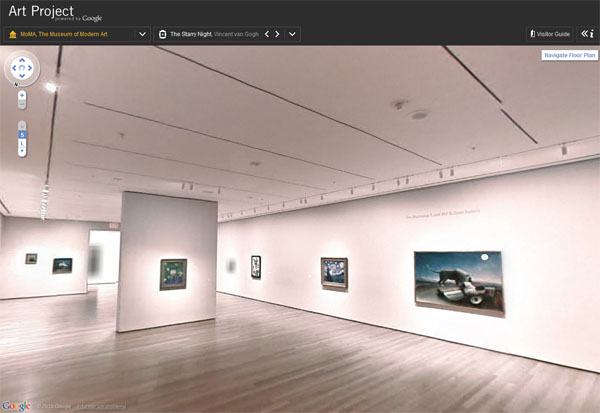Select floor L in floor selector
The image size is (600, 413).
22,143
